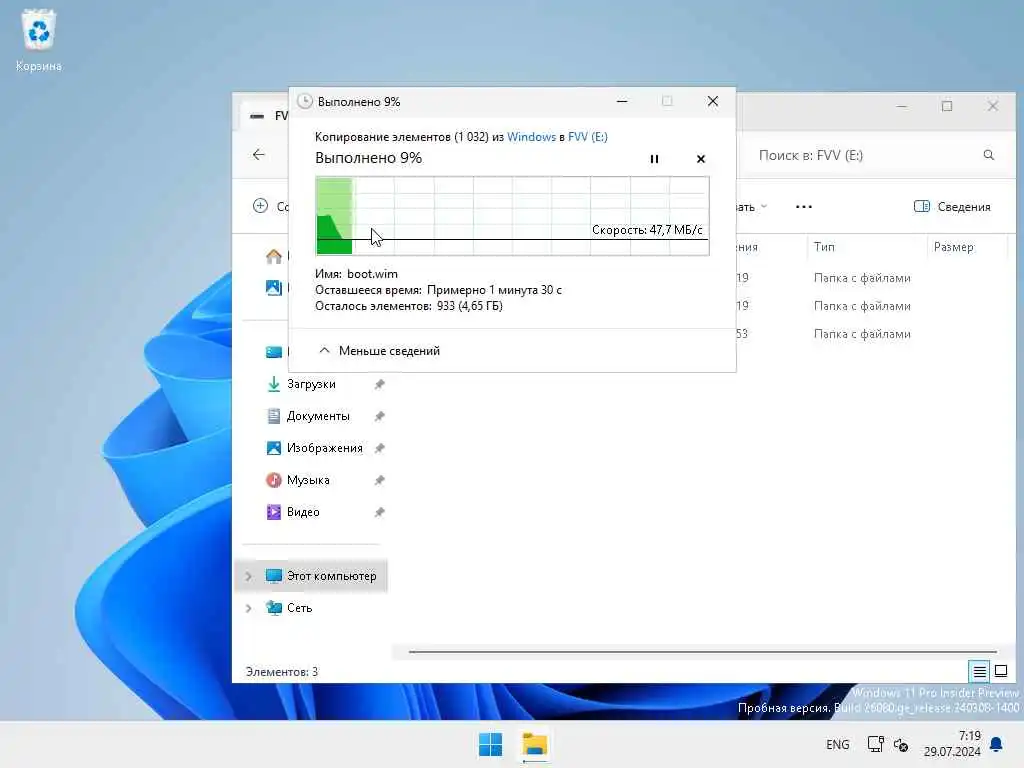Click the Создать plus icon in toolbar
This screenshot has height=768, width=1024.
(260, 206)
